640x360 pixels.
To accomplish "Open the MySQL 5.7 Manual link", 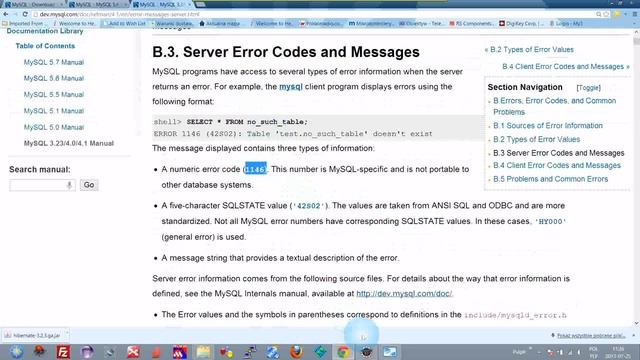I will 53,62.
